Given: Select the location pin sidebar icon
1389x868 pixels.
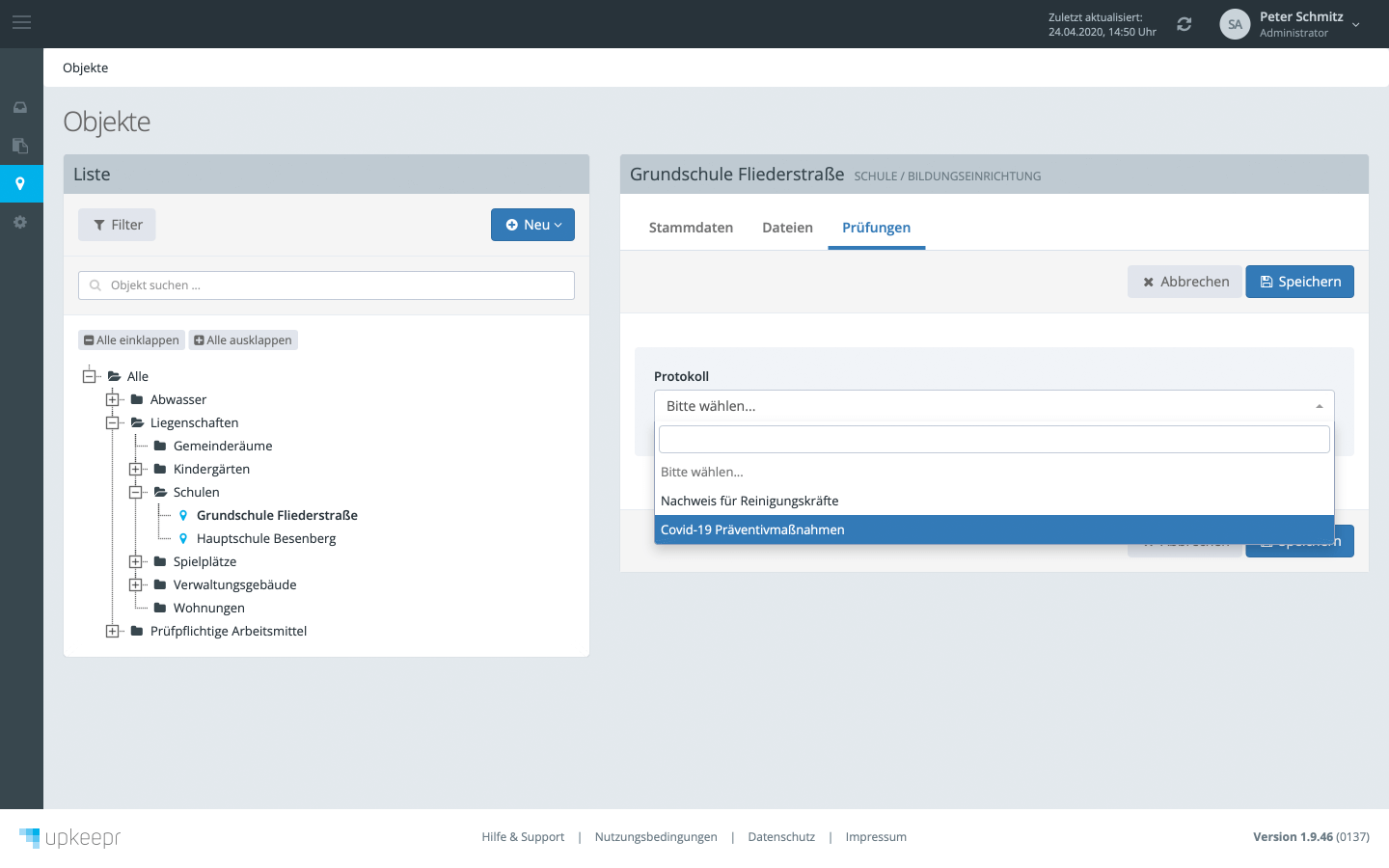Looking at the screenshot, I should click(20, 183).
